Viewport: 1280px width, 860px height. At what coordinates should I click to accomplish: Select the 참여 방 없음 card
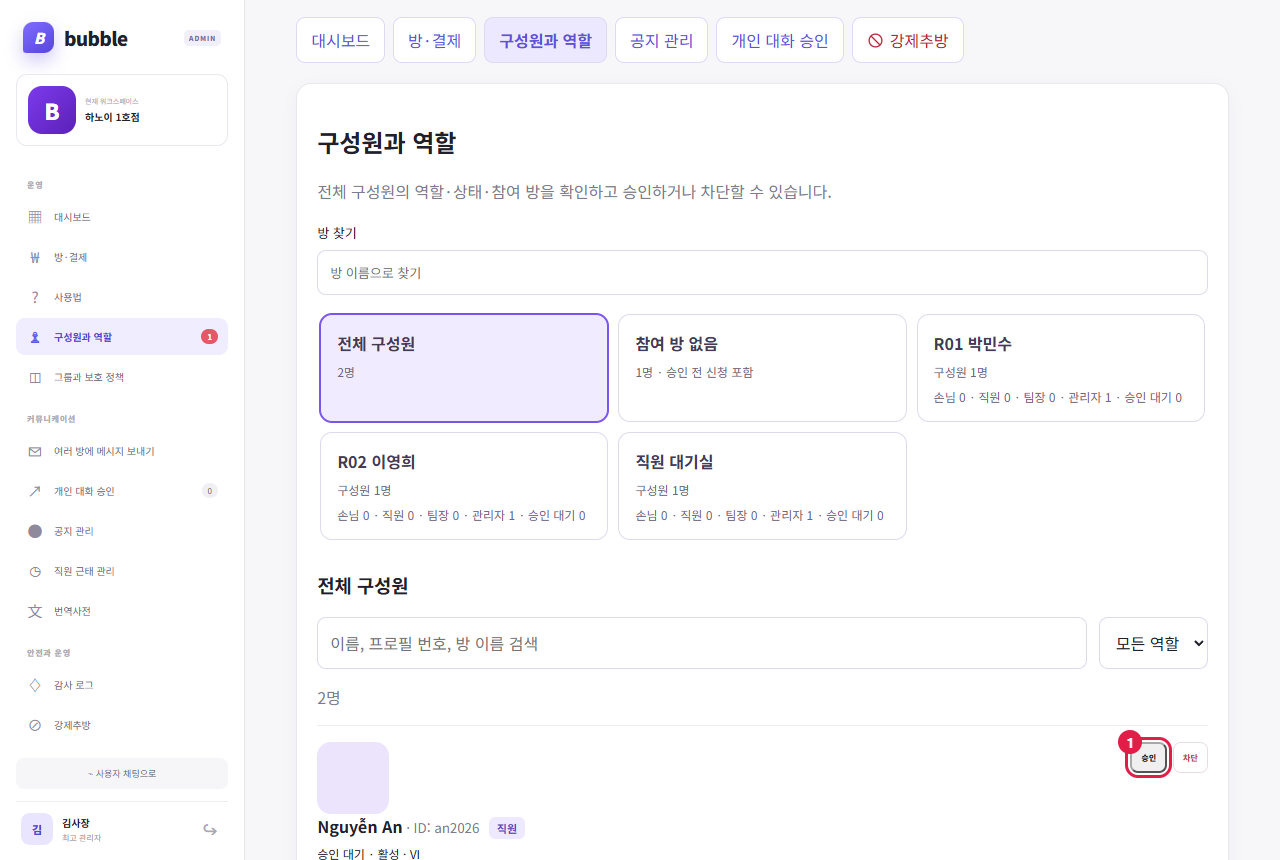(x=762, y=368)
